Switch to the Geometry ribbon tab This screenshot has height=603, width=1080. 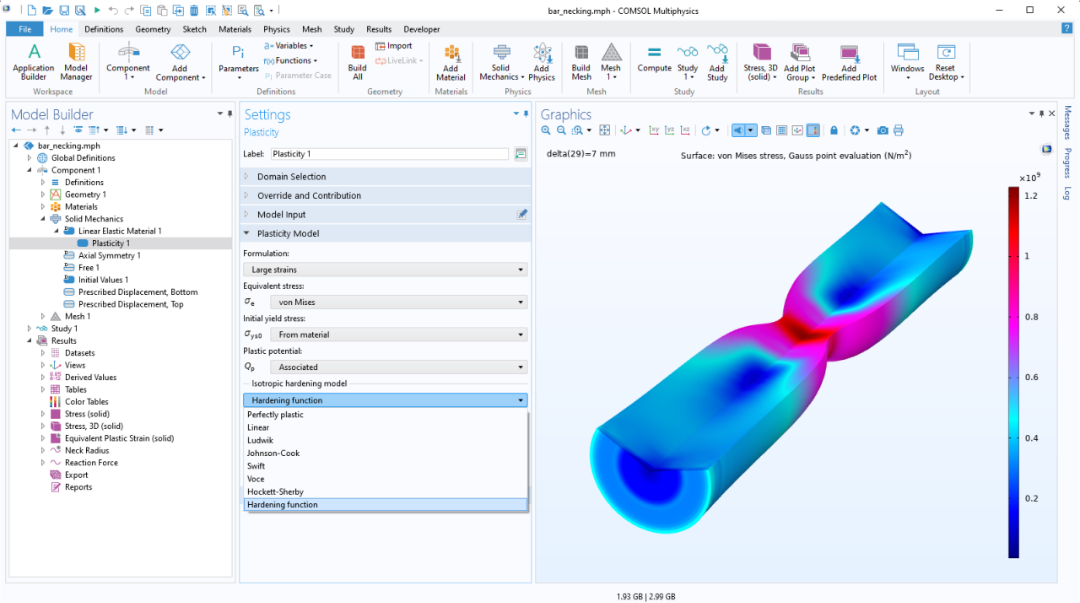tap(153, 29)
